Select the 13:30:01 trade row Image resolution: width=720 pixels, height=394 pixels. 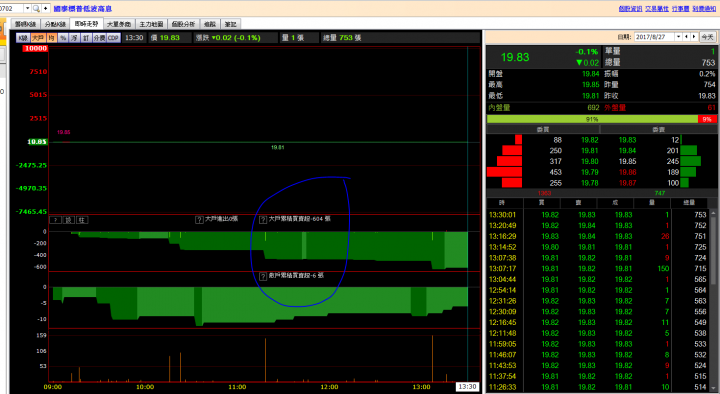coord(598,214)
